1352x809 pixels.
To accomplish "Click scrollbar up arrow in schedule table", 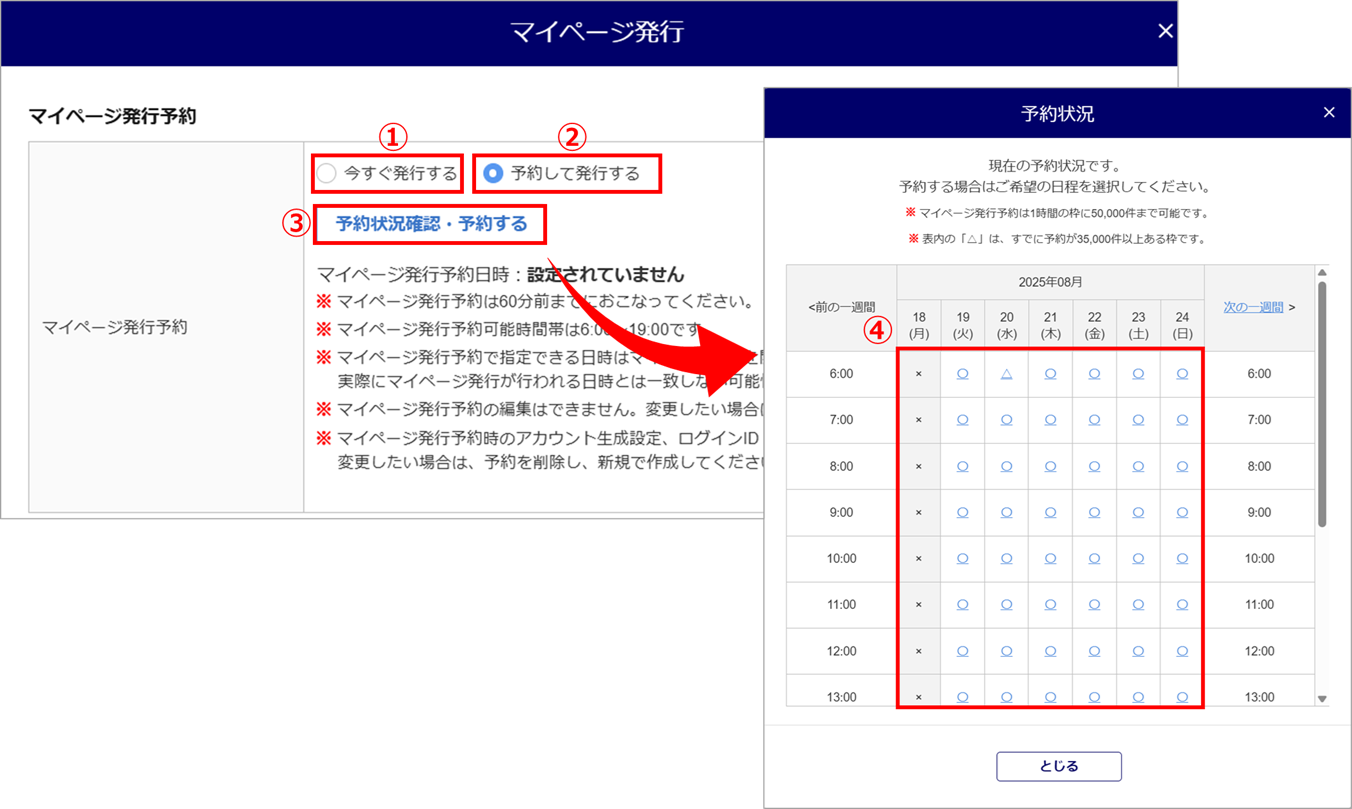I will click(1322, 272).
